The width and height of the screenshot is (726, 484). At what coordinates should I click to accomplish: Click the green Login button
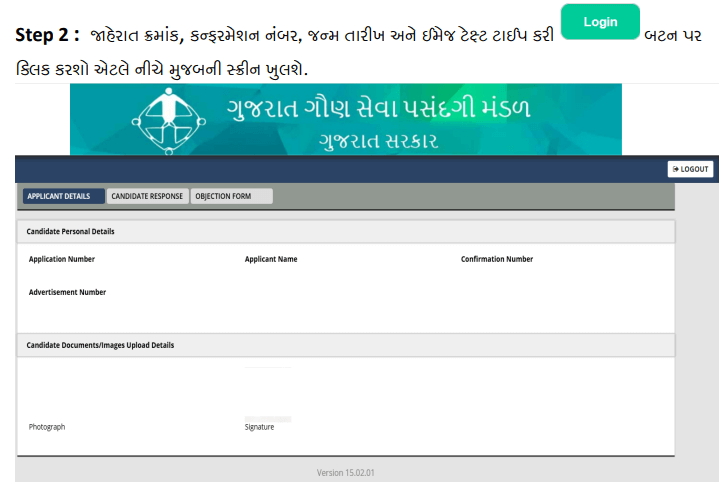click(600, 22)
